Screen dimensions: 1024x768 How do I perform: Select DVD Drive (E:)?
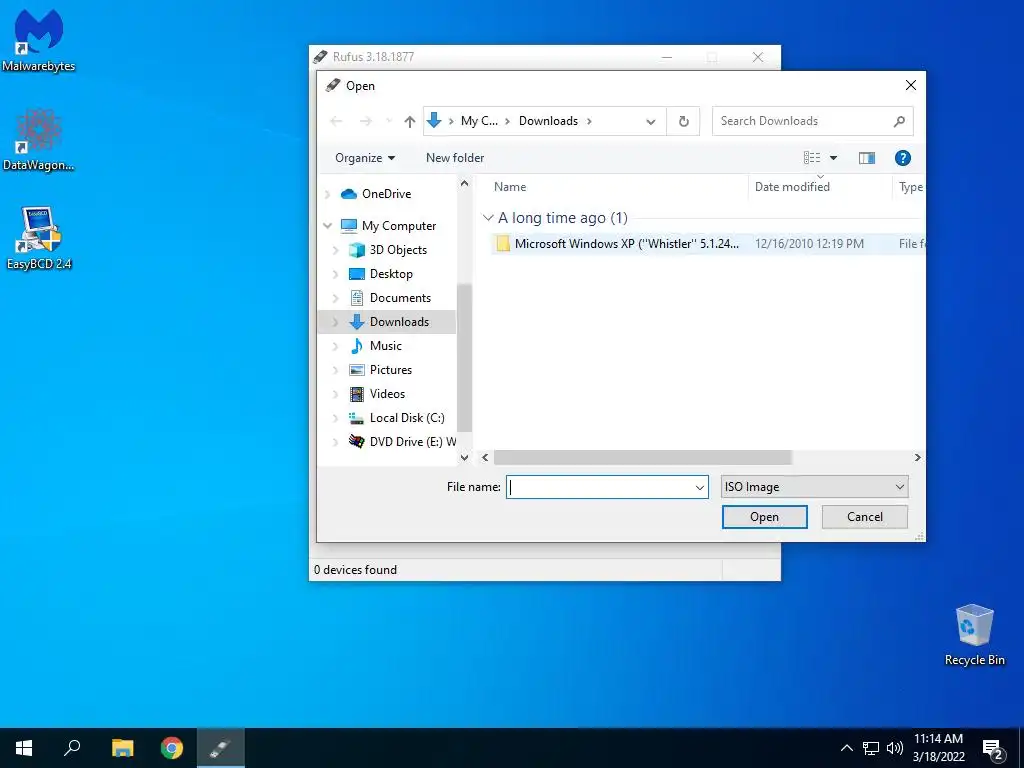click(x=402, y=441)
